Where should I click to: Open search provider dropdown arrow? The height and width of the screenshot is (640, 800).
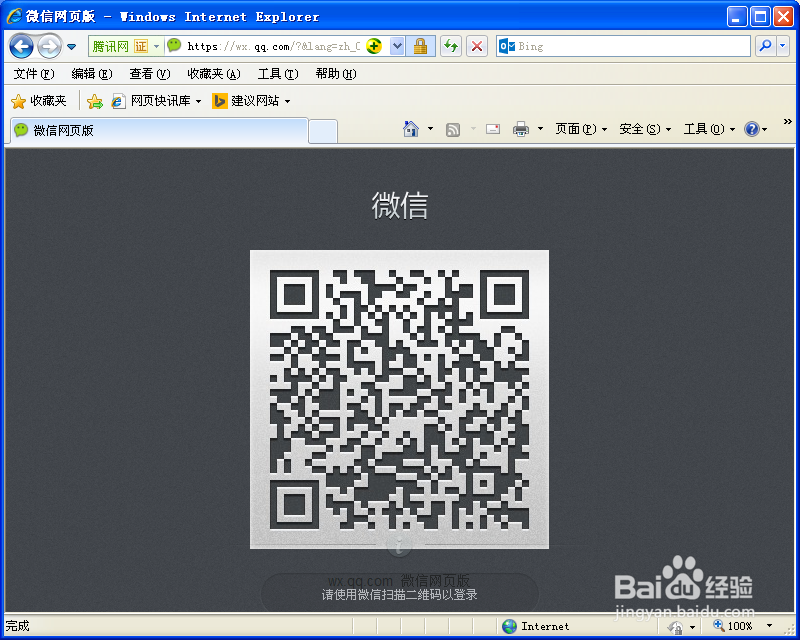[783, 46]
